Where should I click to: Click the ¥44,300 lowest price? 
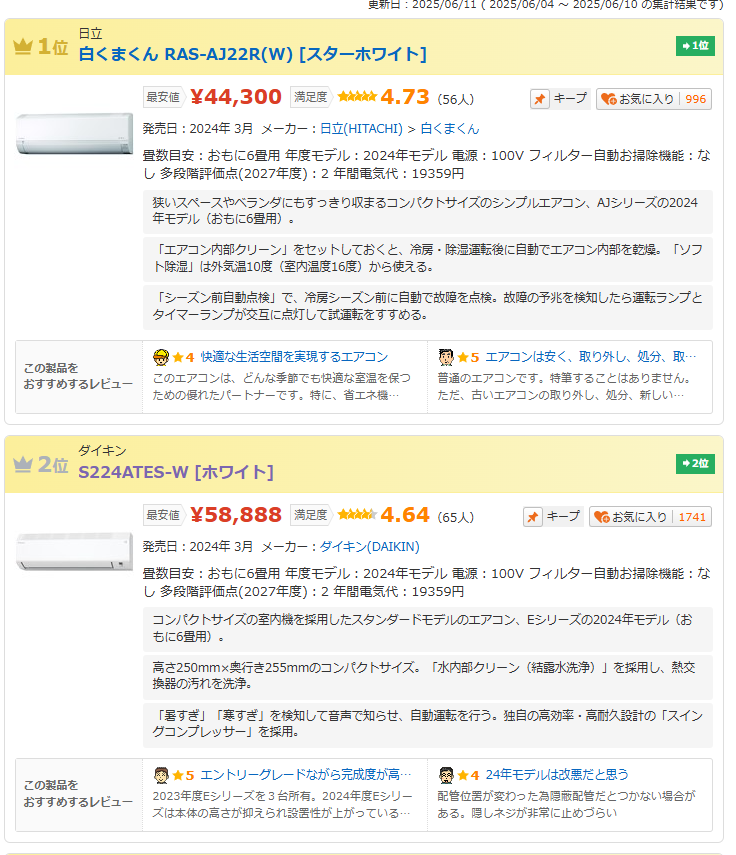236,97
